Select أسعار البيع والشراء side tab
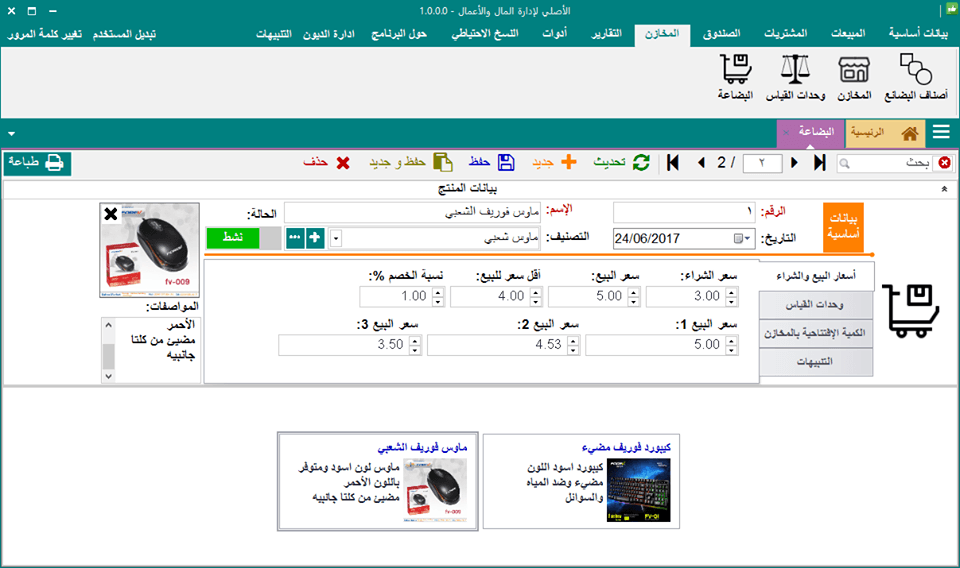Screen dimensions: 960x568 816,277
